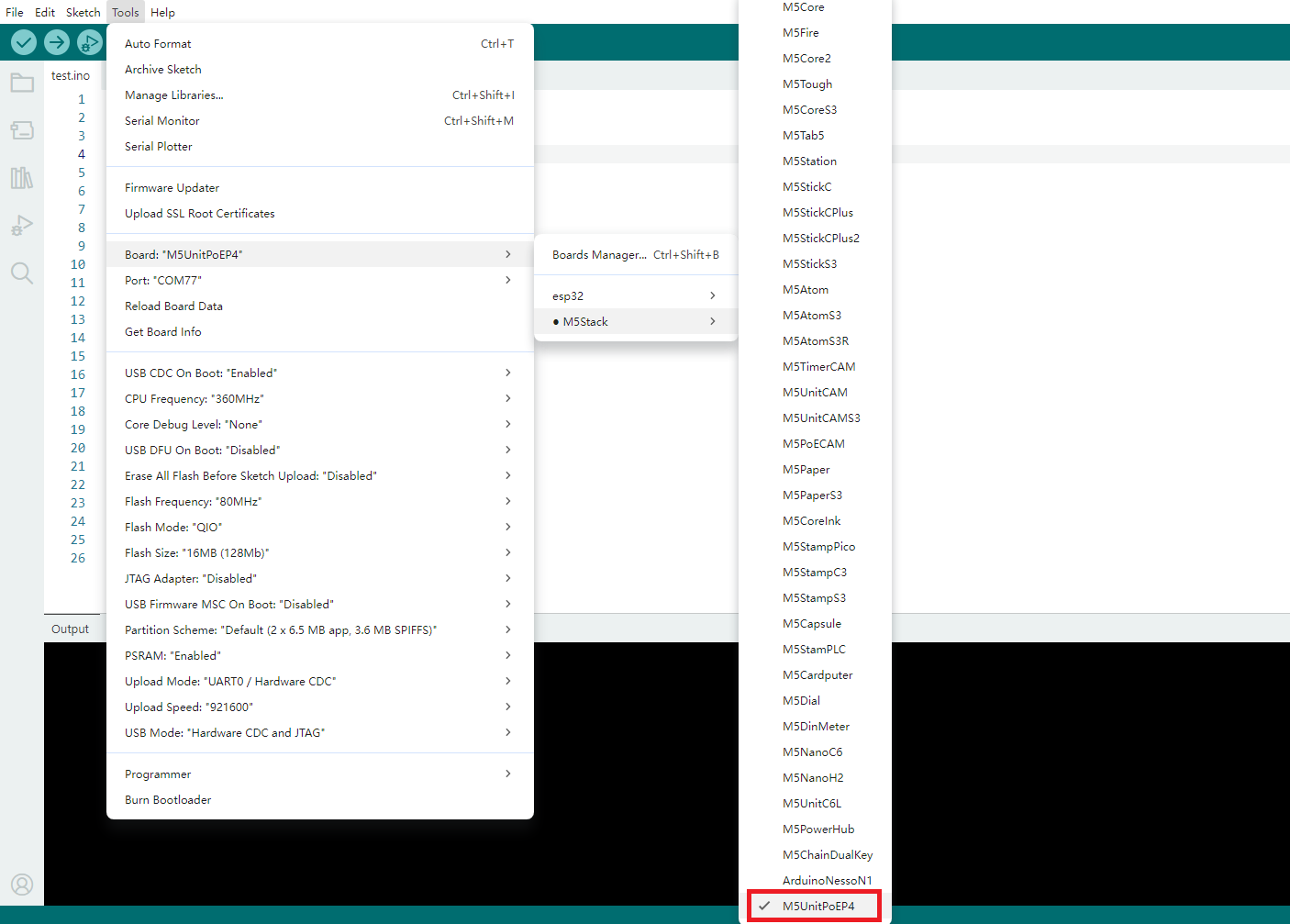Switch to the test.ino editor tab
Image resolution: width=1290 pixels, height=924 pixels.
pos(71,75)
